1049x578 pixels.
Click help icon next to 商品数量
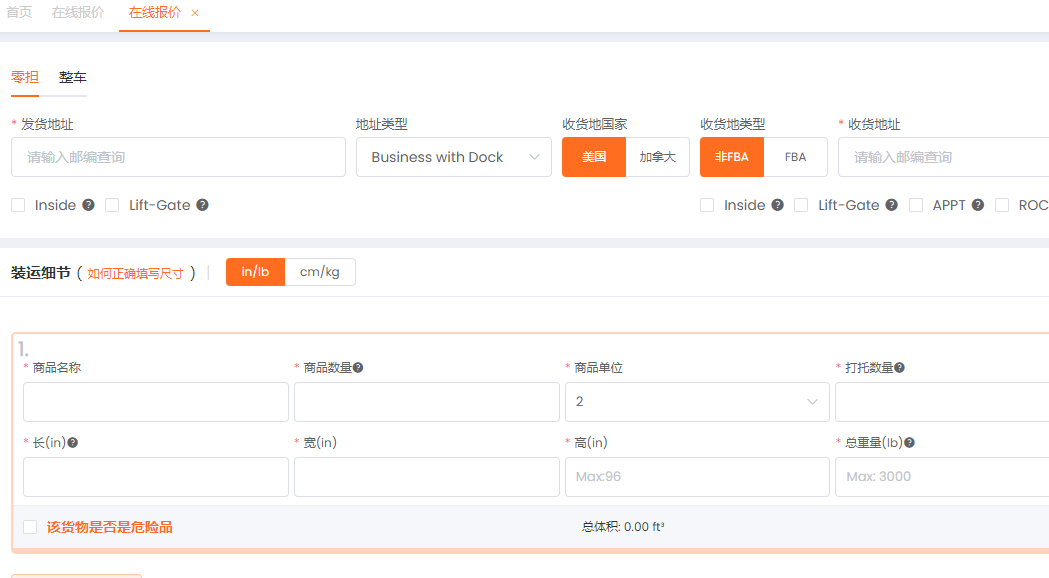358,368
